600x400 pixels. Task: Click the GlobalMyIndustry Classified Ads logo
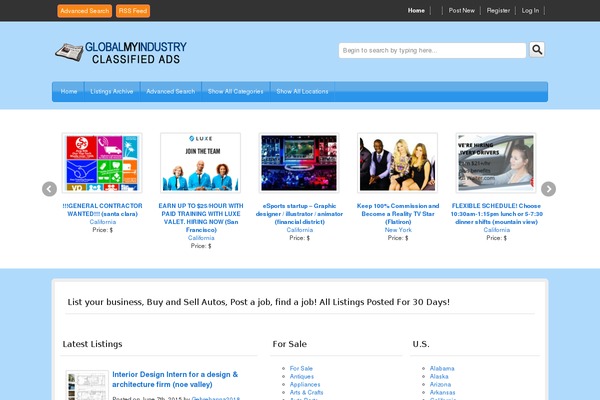tap(121, 52)
